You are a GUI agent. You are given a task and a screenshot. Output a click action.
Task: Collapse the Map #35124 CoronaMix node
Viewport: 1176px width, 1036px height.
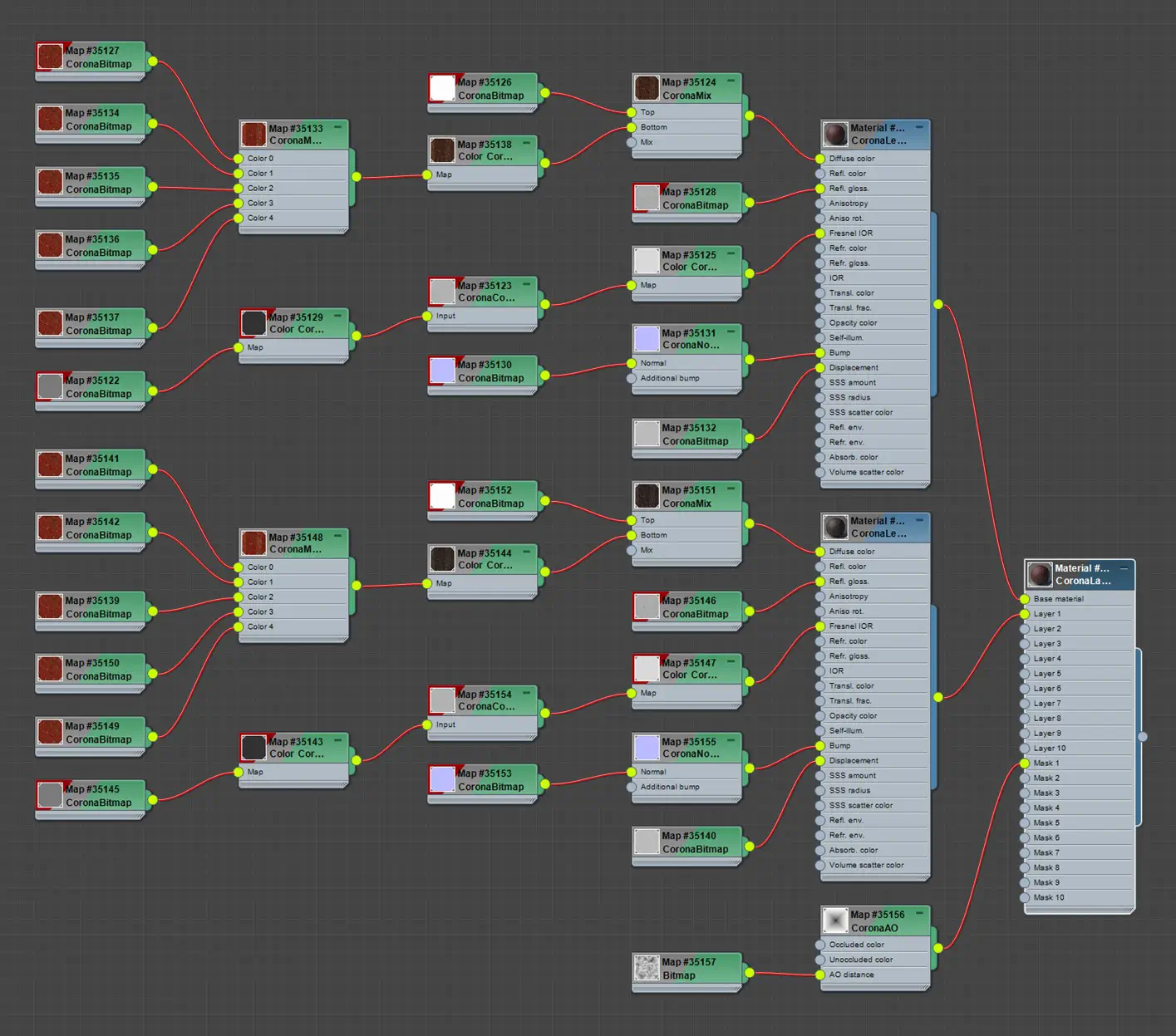731,81
